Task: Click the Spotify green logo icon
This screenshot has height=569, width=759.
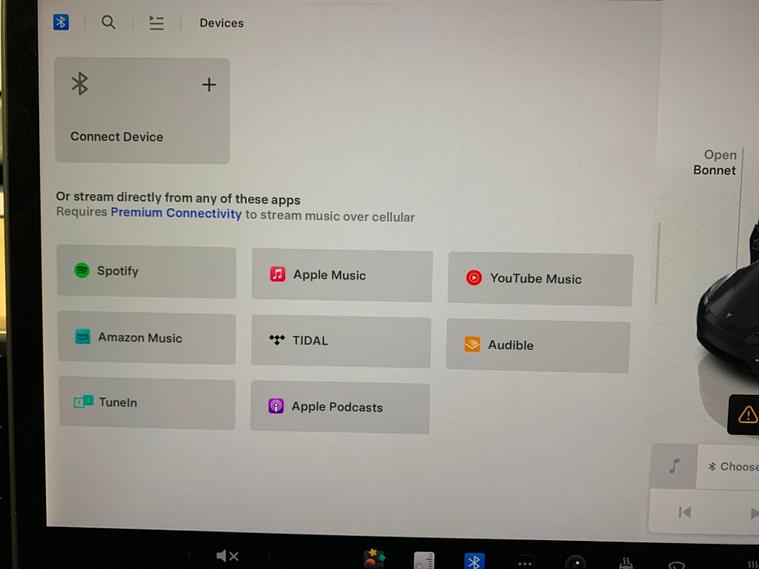Action: pyautogui.click(x=82, y=270)
